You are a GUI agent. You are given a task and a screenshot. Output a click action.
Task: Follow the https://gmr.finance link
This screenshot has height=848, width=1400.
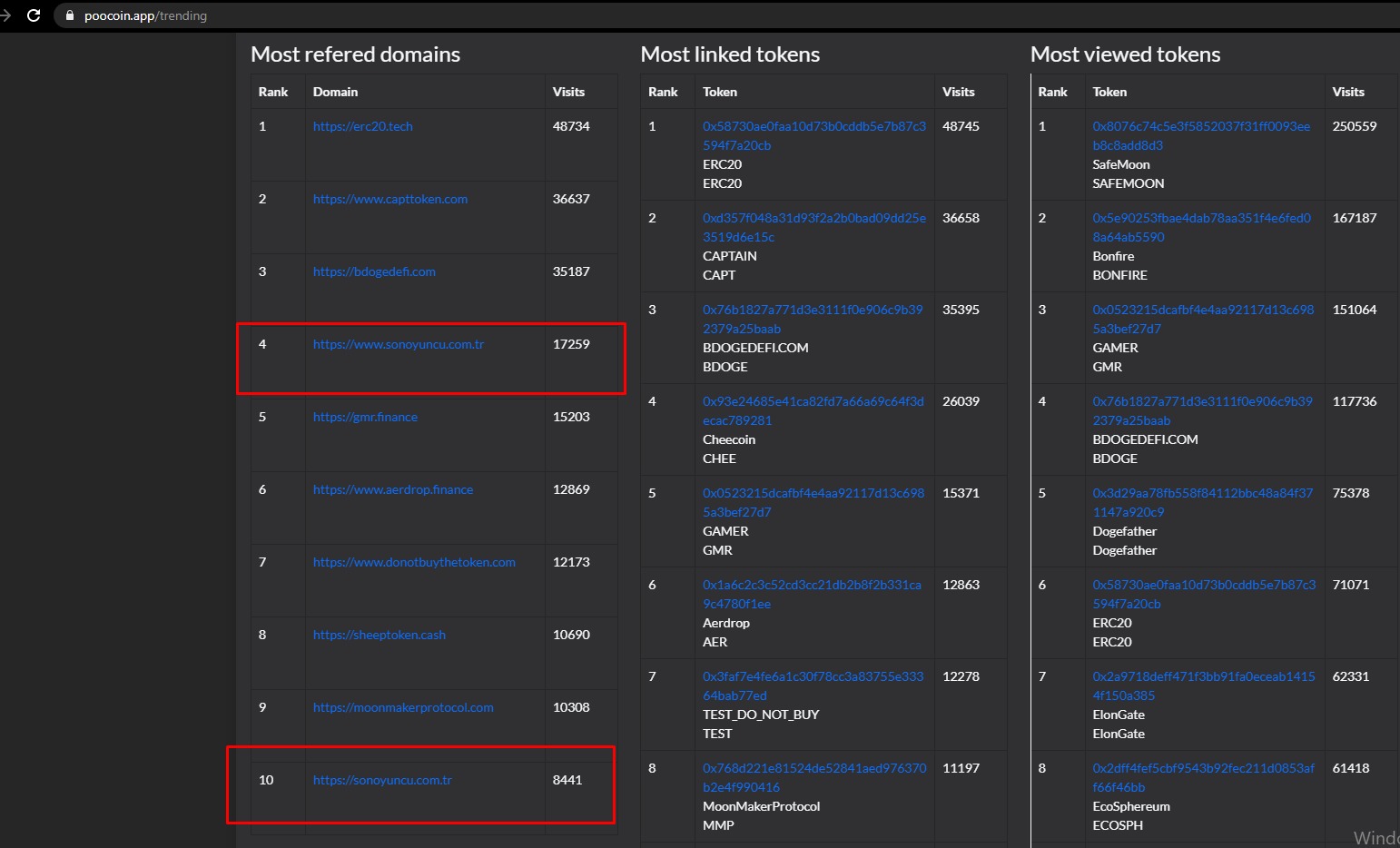(365, 417)
